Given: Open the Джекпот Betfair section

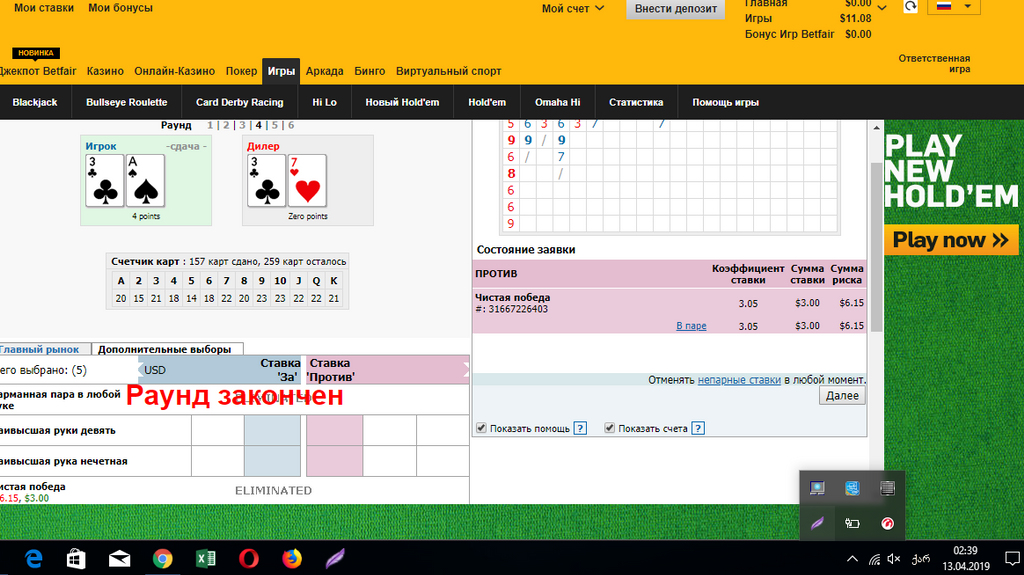Looking at the screenshot, I should tap(38, 71).
